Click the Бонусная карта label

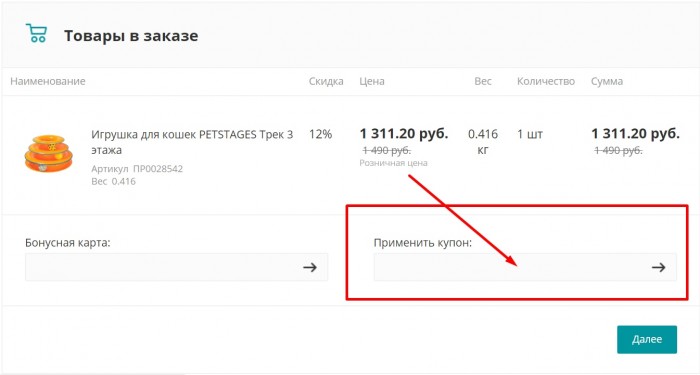tap(67, 243)
